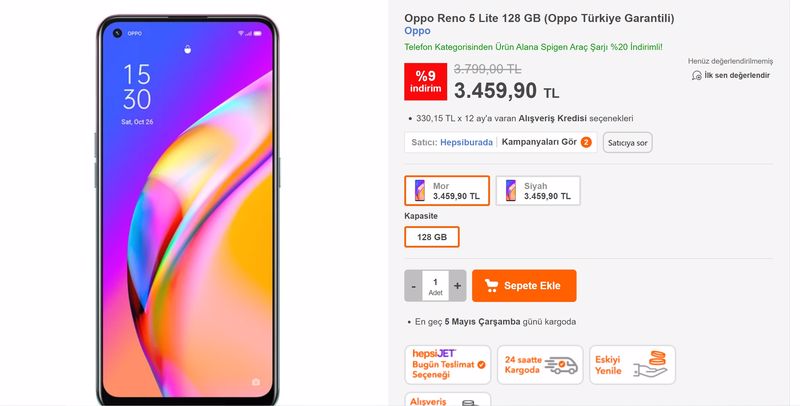Choose the 128 GB capacity option
Screen dimensions: 800x406
(432, 237)
